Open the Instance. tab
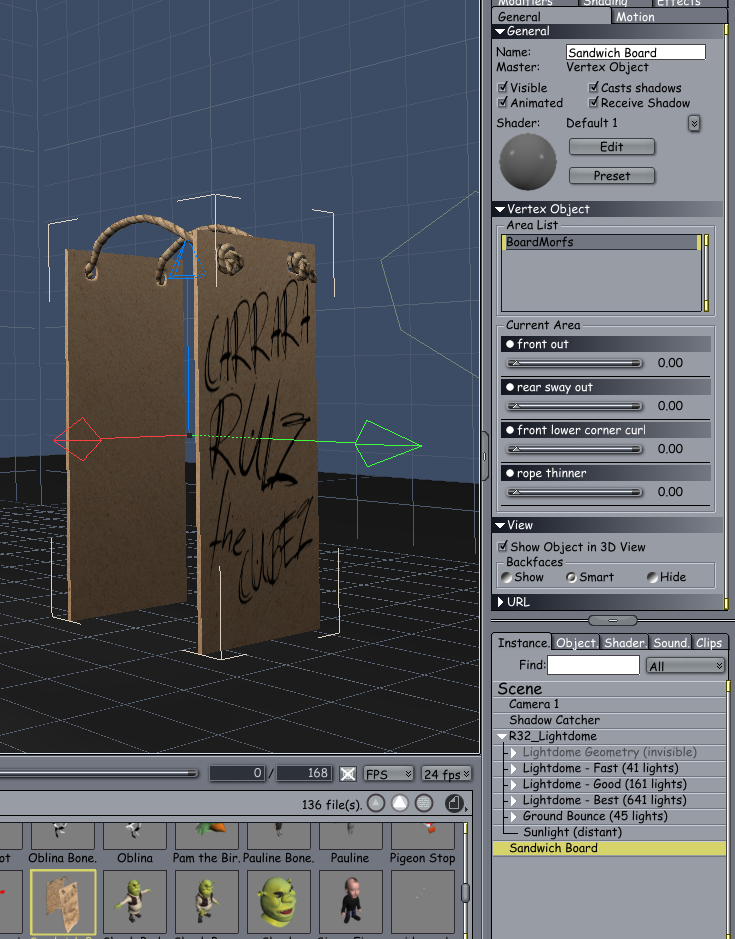Screen dimensions: 735x939 tap(522, 643)
